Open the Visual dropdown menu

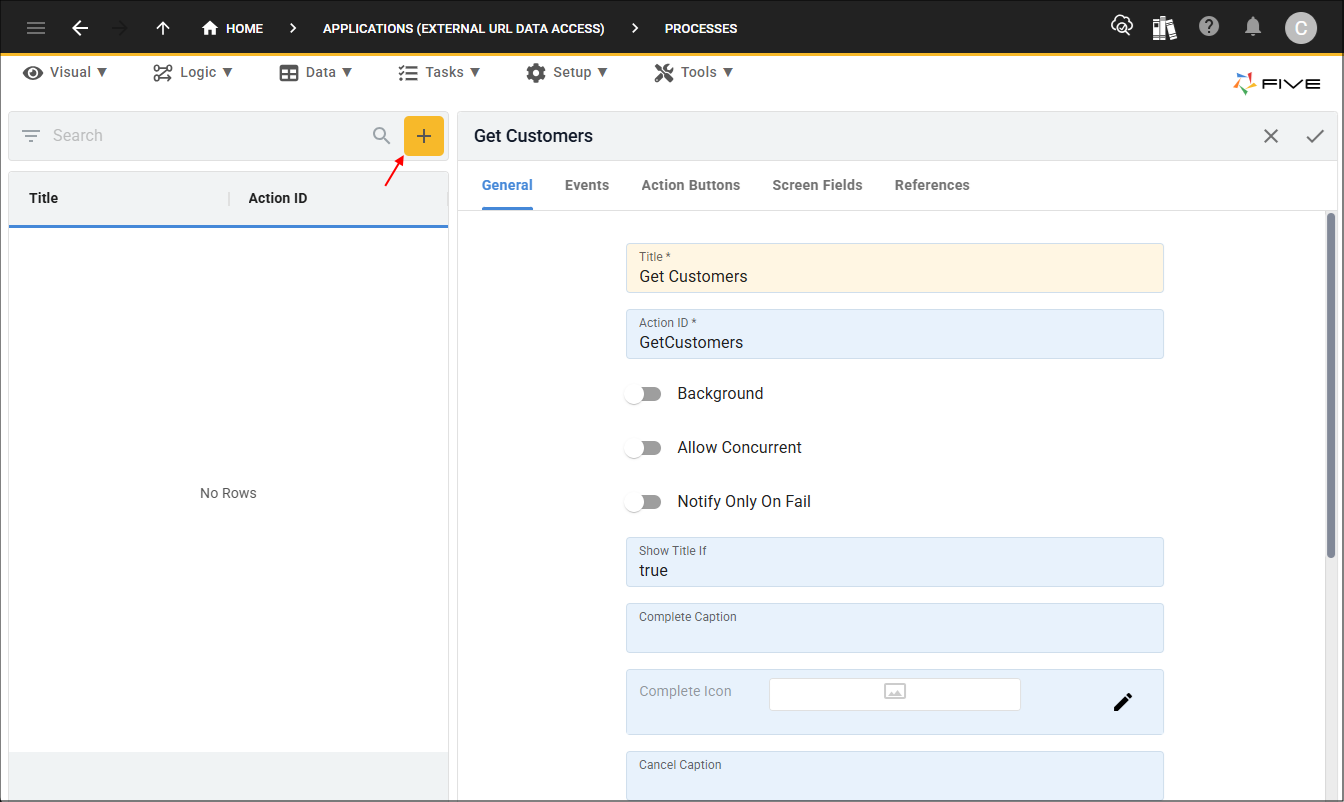click(65, 72)
